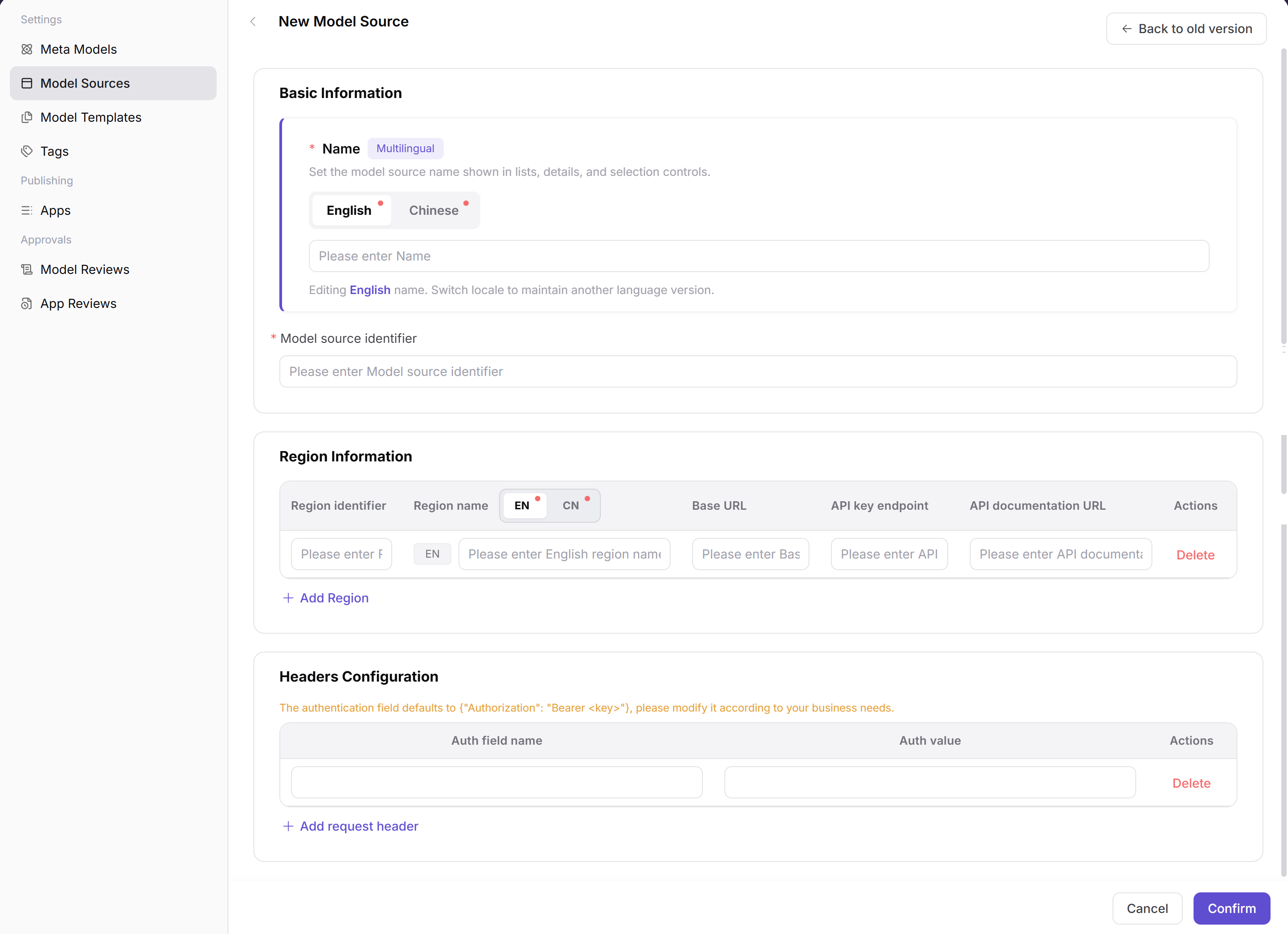Open Apps under Publishing

point(113,211)
